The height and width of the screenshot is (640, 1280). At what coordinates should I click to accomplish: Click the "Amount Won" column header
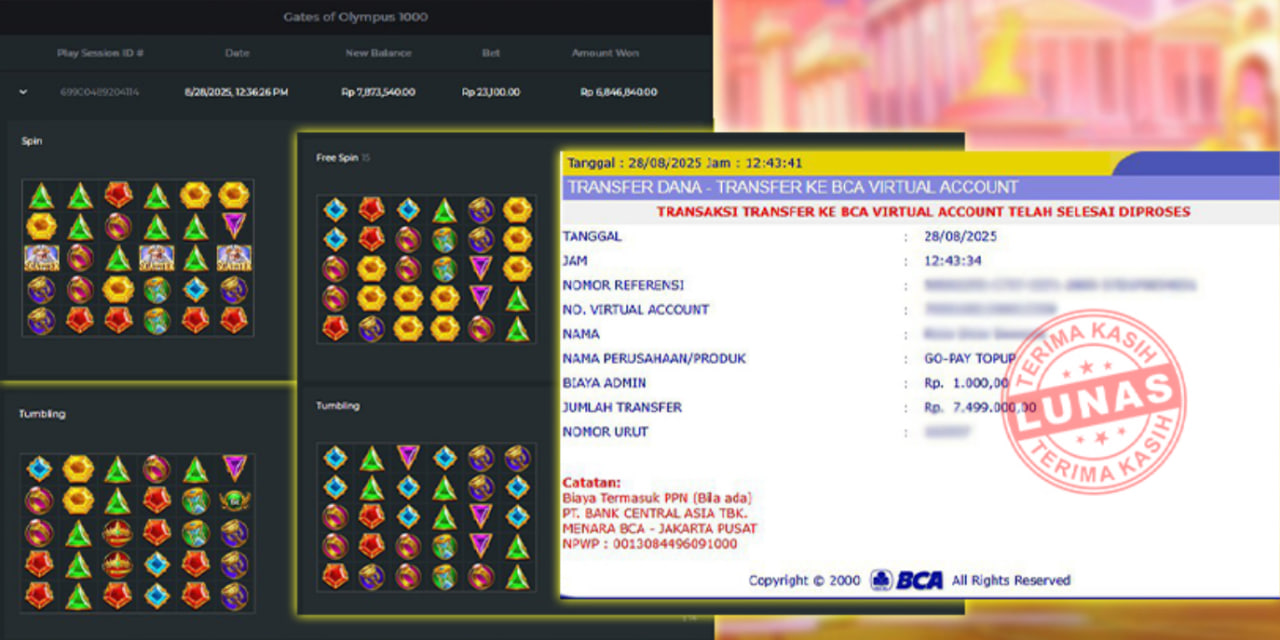tap(605, 53)
